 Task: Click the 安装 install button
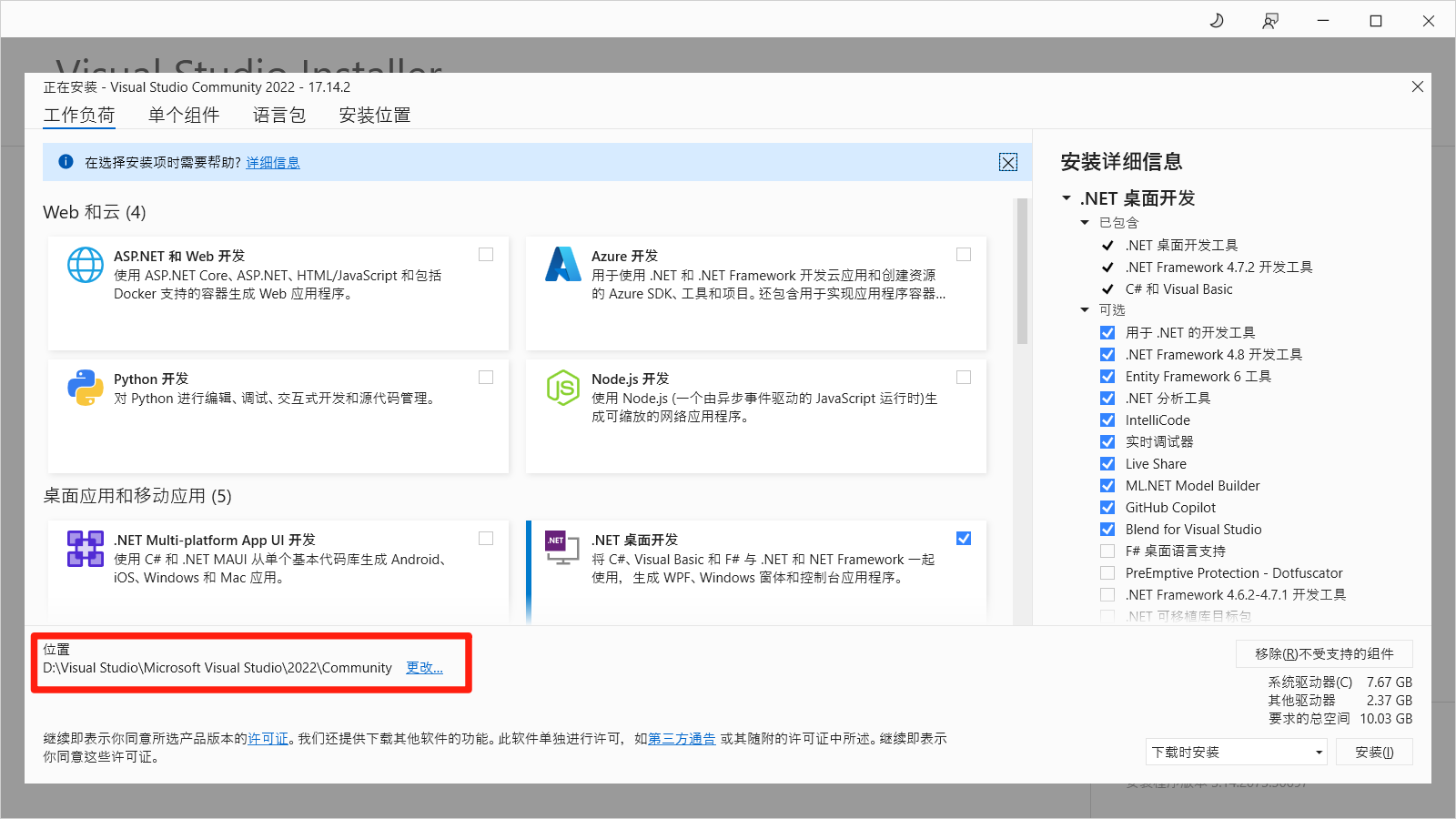1374,753
